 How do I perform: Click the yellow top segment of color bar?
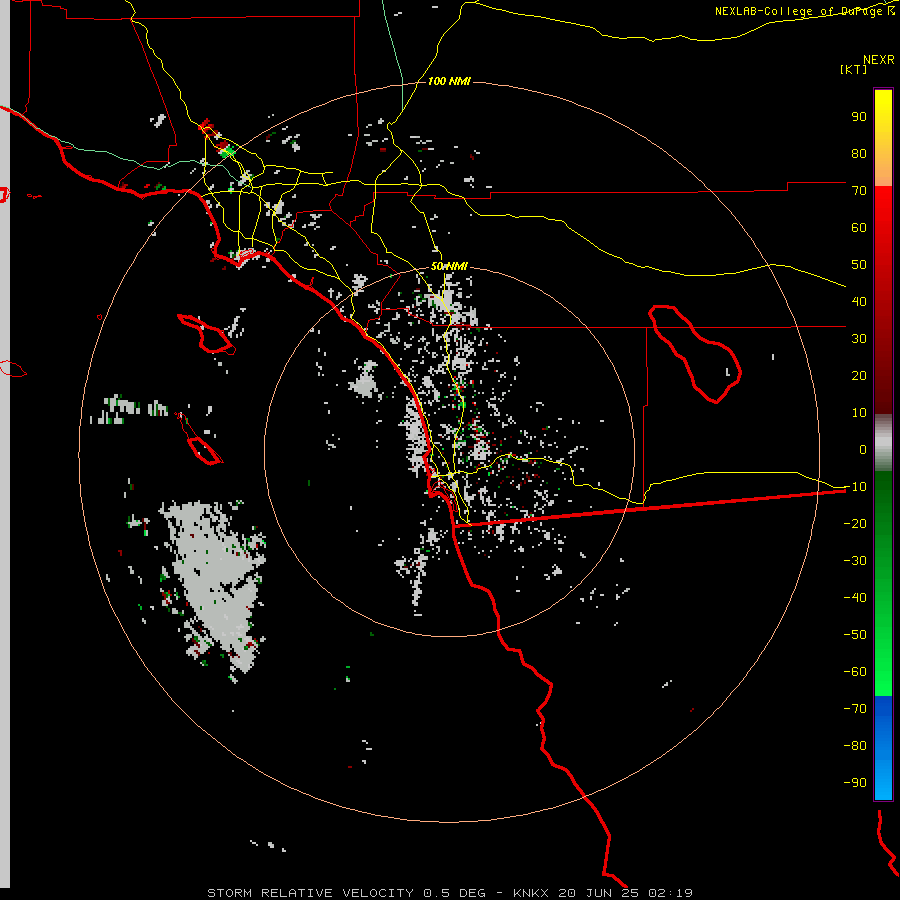883,138
